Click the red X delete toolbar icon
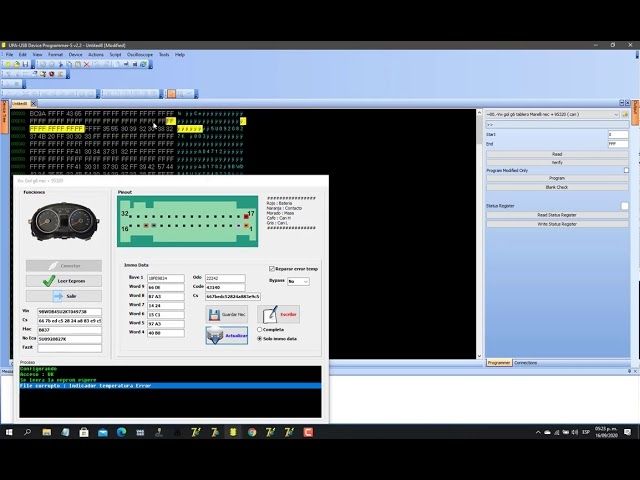 tap(87, 64)
